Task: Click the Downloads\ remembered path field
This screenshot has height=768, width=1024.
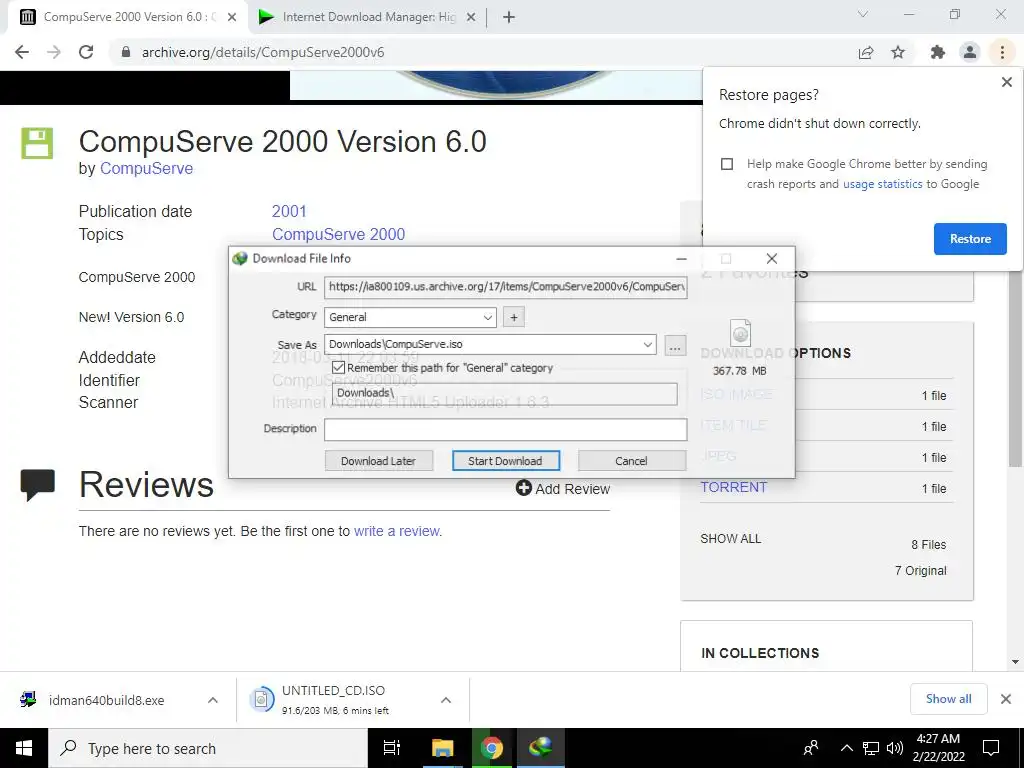Action: coord(505,393)
